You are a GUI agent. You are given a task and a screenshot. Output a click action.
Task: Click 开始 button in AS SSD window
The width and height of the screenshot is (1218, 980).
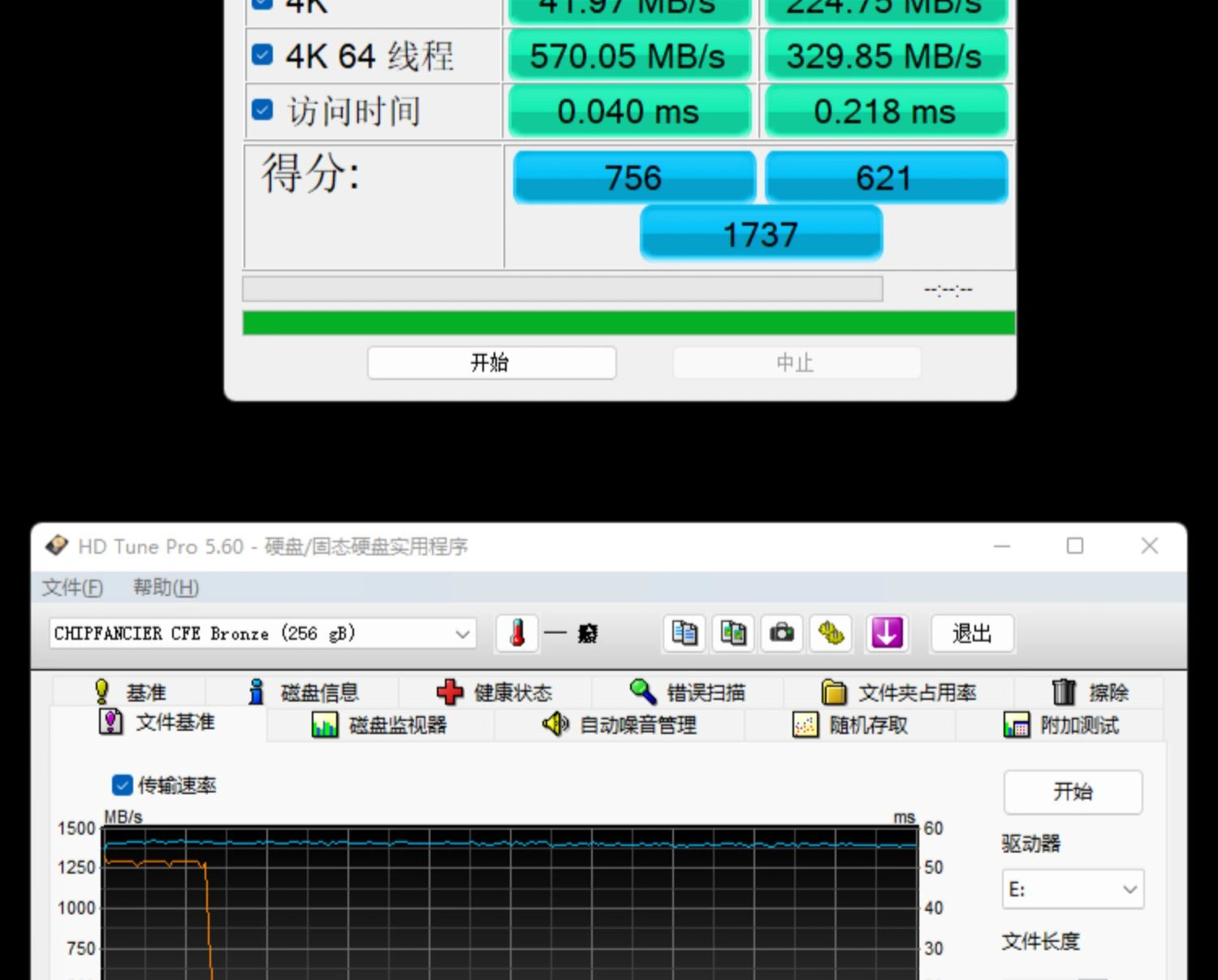(491, 362)
